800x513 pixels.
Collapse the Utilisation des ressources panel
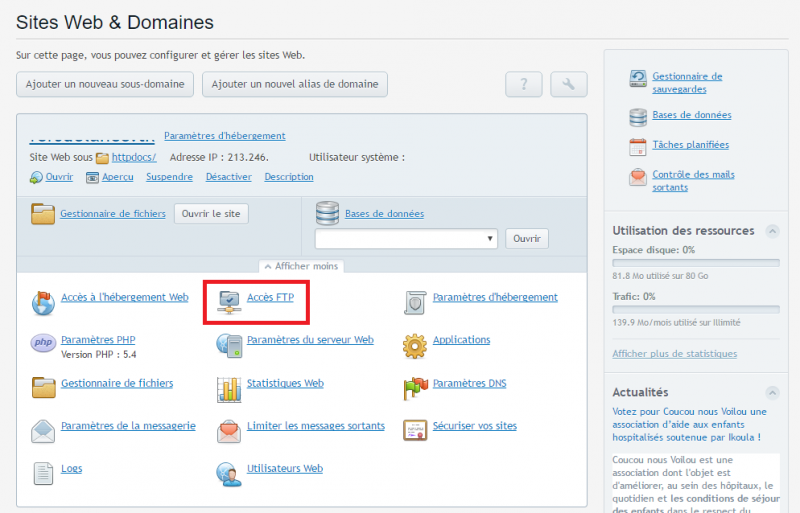click(x=772, y=231)
